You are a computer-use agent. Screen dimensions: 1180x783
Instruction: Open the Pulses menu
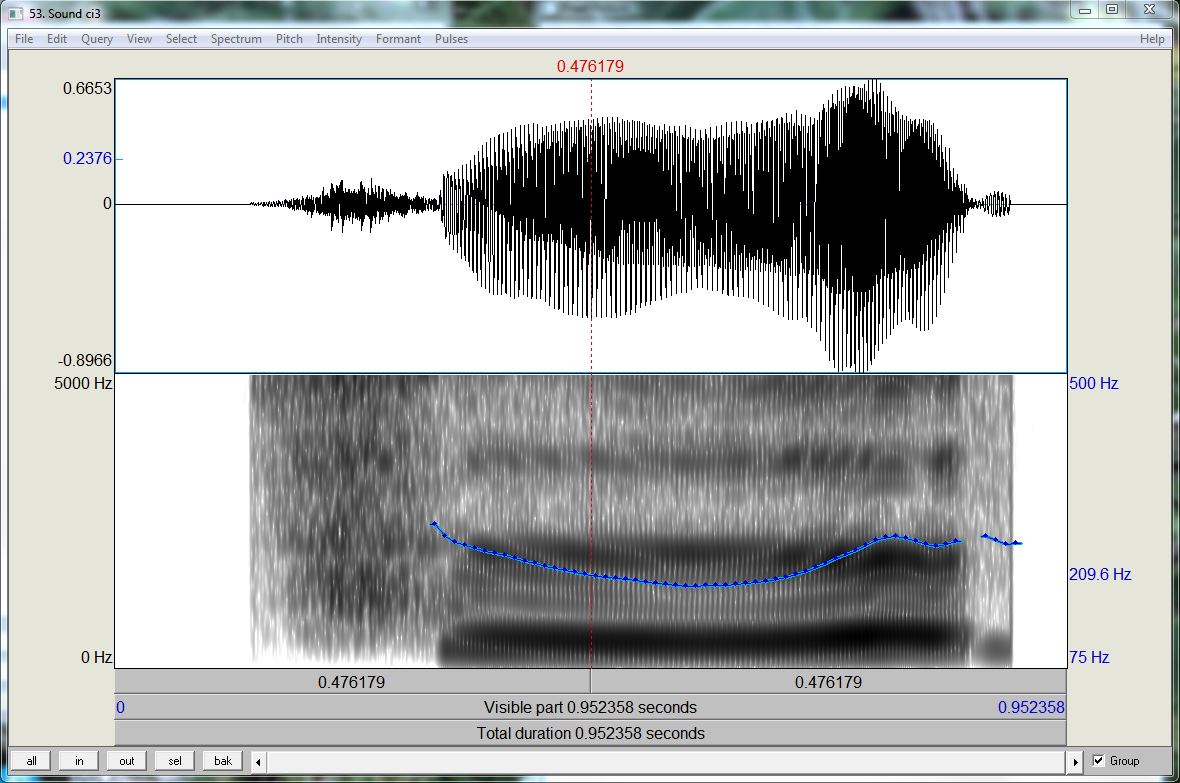click(x=452, y=39)
